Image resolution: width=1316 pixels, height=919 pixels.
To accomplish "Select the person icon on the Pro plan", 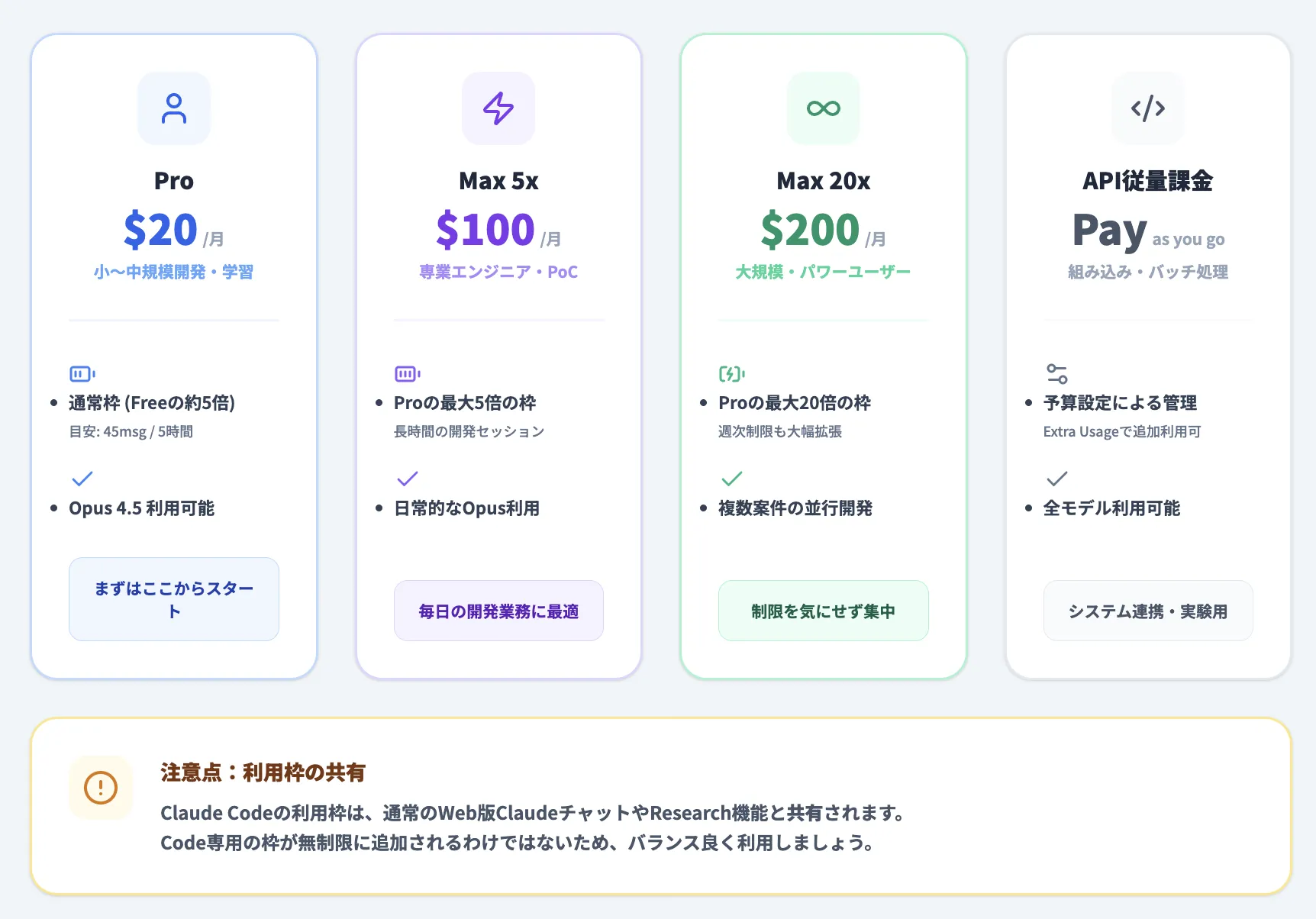I will pos(174,108).
